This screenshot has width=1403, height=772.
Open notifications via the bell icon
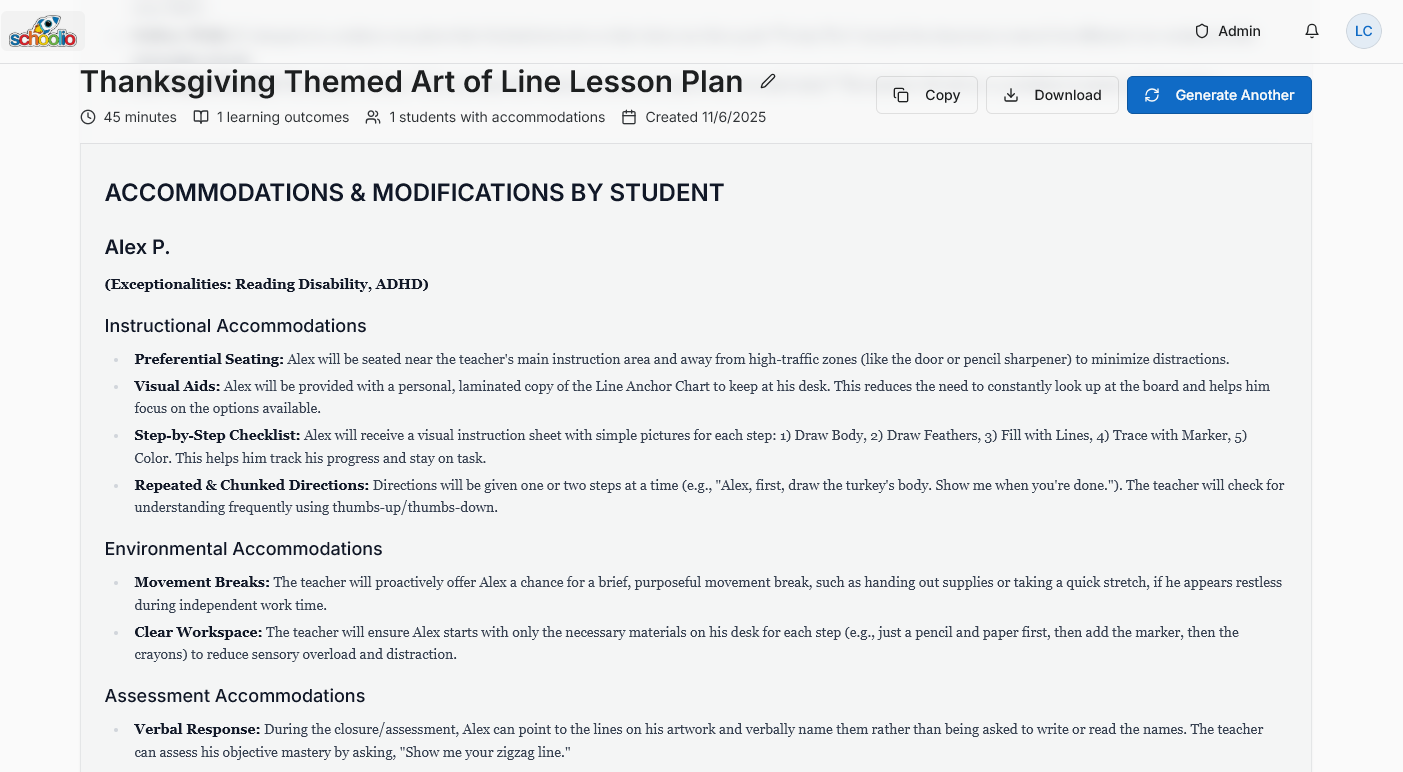[x=1311, y=31]
